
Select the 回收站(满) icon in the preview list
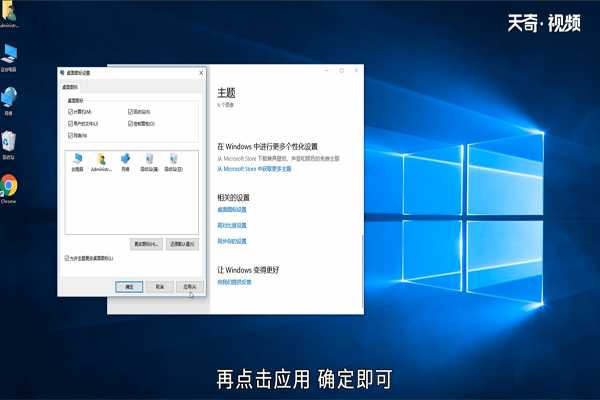coord(149,162)
